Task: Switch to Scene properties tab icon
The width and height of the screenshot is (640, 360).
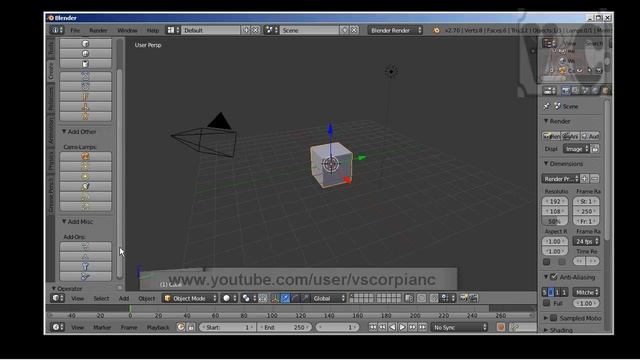Action: [x=585, y=91]
